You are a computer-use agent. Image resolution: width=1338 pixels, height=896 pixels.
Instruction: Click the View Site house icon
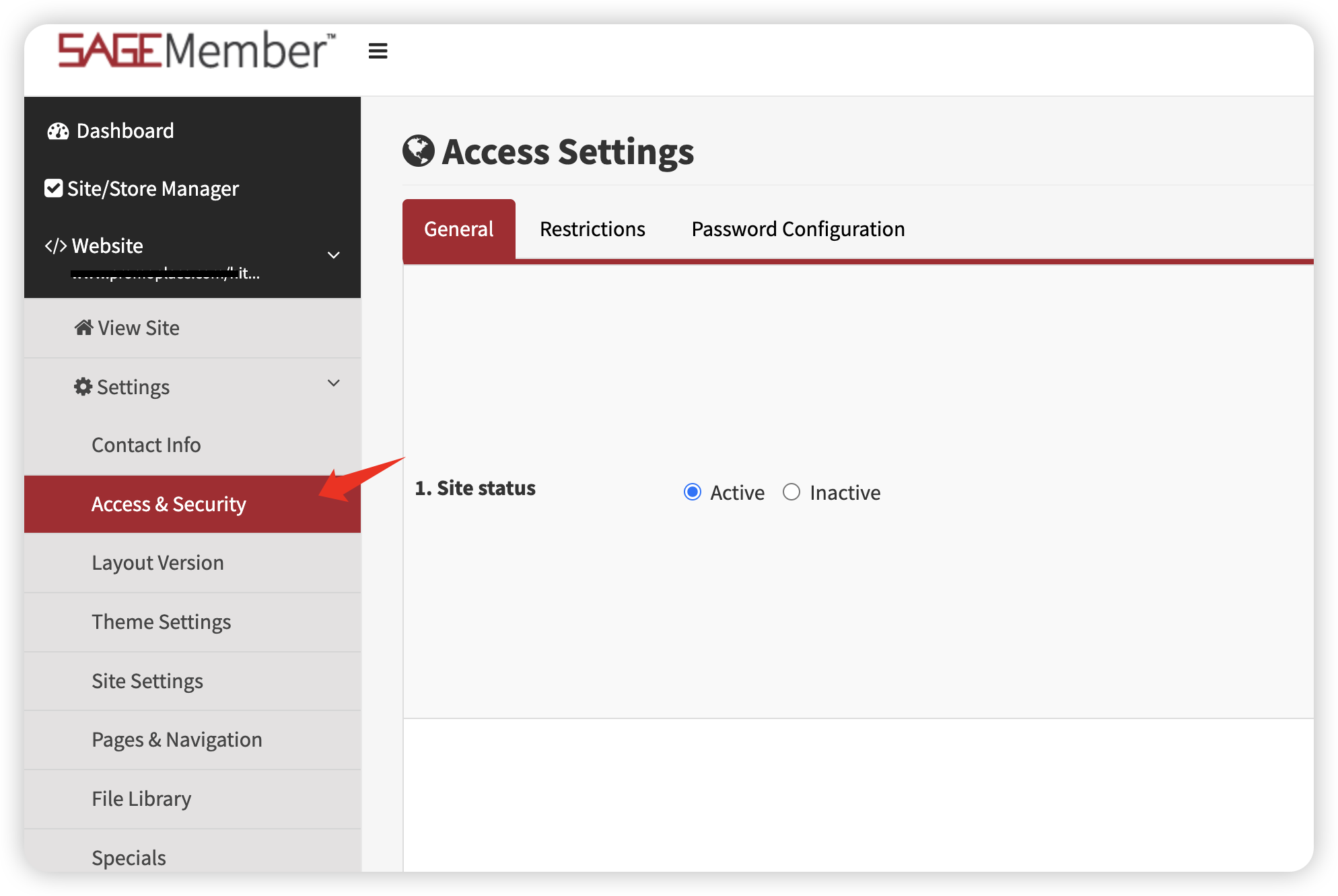(83, 328)
